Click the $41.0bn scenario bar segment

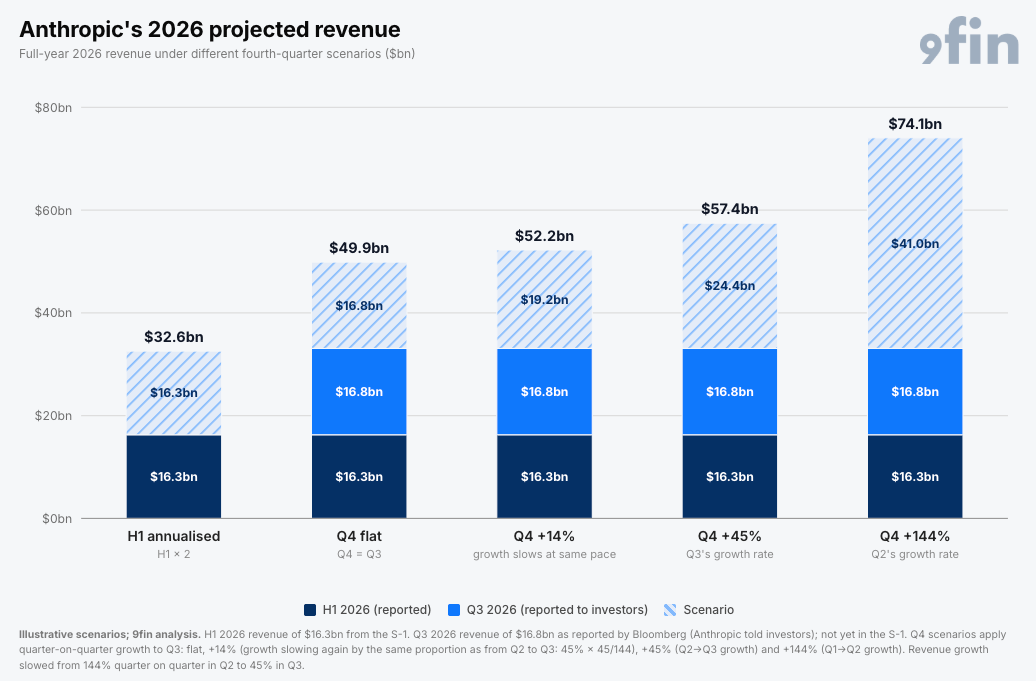coord(915,244)
